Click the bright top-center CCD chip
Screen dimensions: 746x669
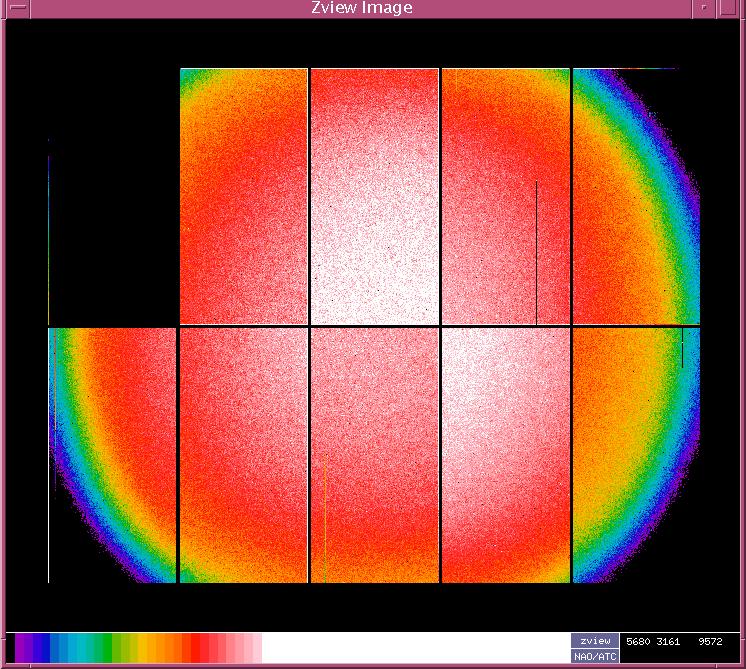pyautogui.click(x=374, y=196)
